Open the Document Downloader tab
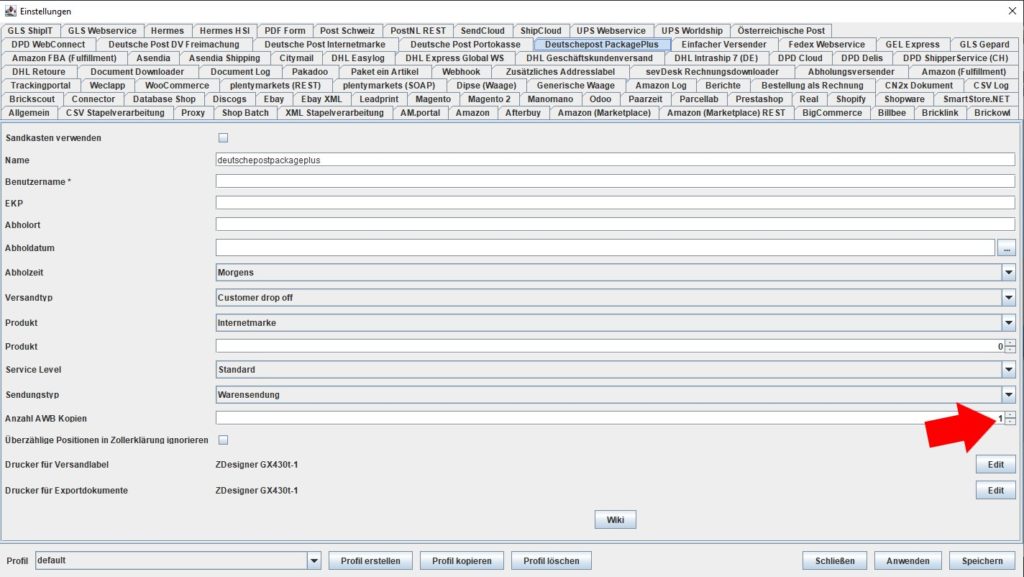 click(x=137, y=72)
